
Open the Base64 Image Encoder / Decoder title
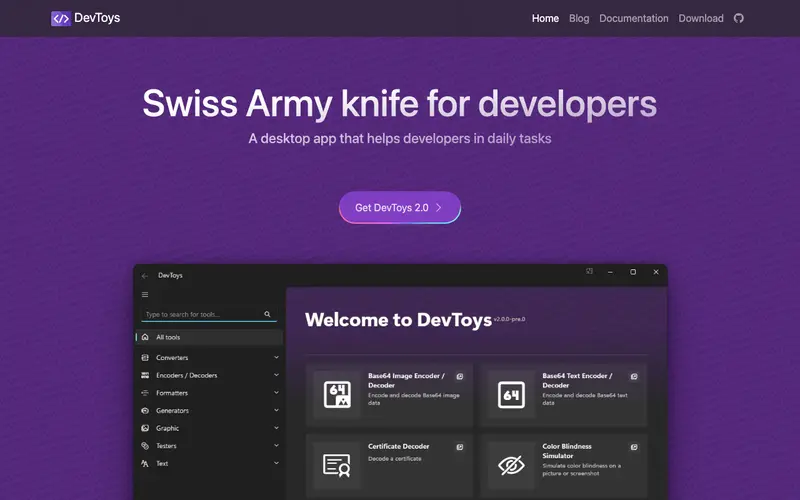(406, 381)
